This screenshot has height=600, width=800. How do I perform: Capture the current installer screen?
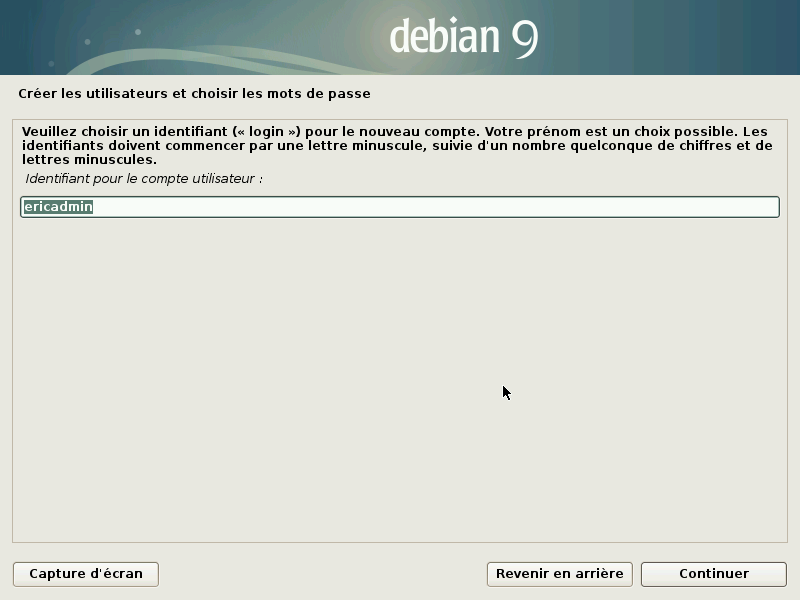point(85,574)
